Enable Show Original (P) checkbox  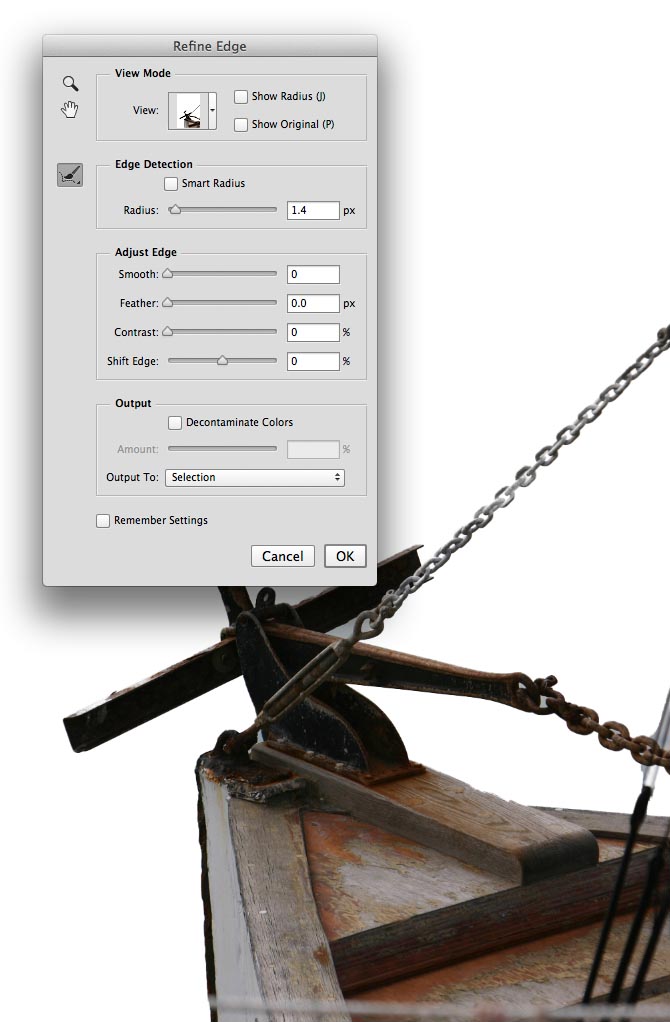tap(240, 124)
